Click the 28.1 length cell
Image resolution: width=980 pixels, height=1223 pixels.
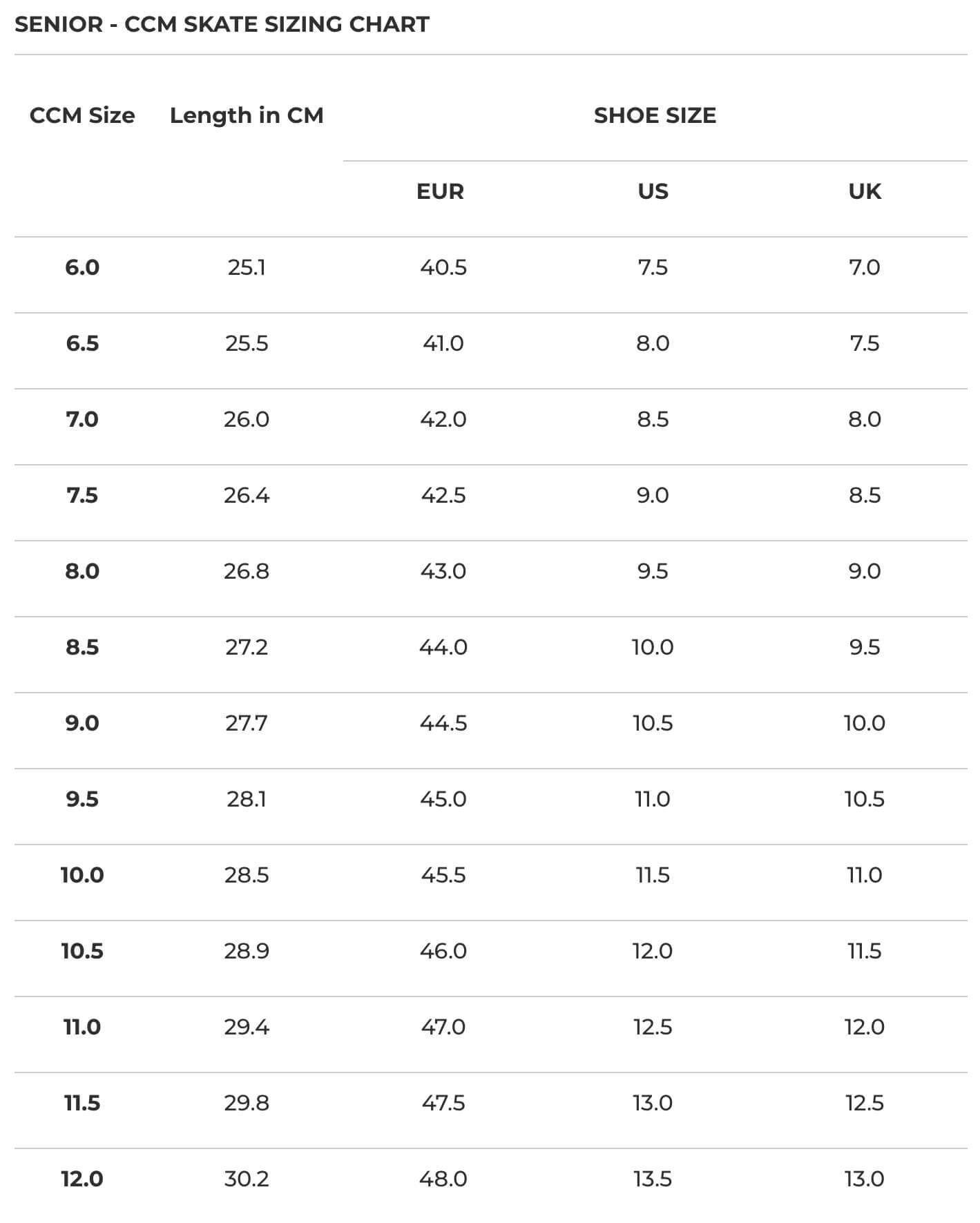pos(247,799)
